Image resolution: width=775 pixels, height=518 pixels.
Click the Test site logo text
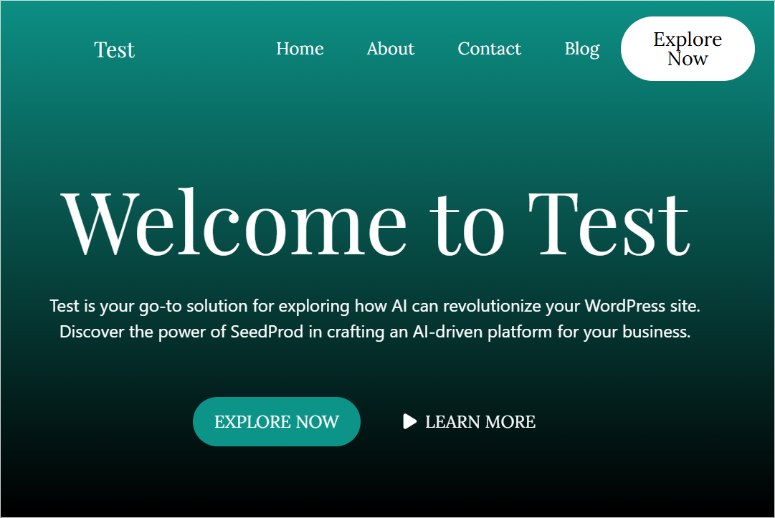coord(114,49)
